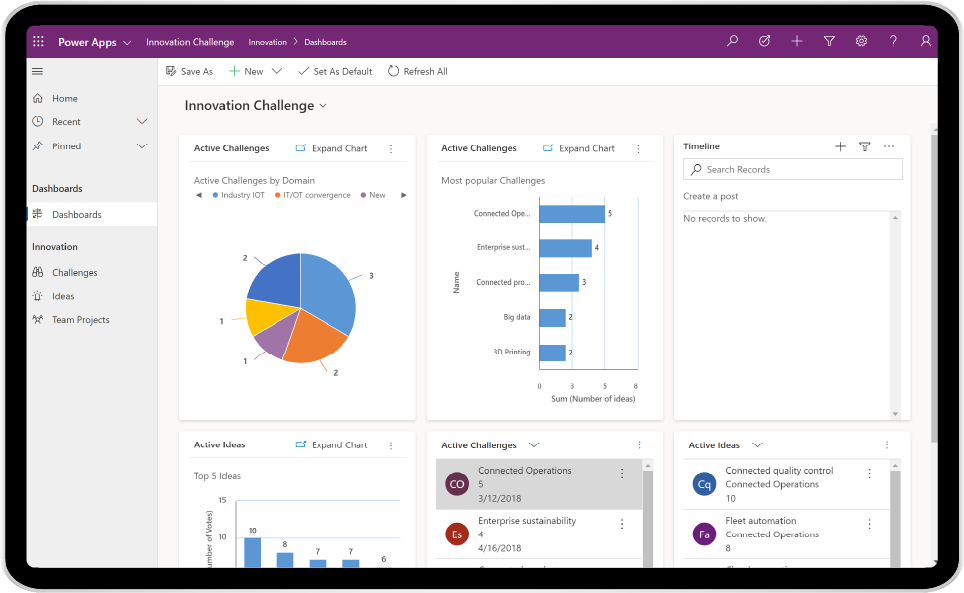Click the Set As Default button
964x593 pixels.
tap(335, 72)
